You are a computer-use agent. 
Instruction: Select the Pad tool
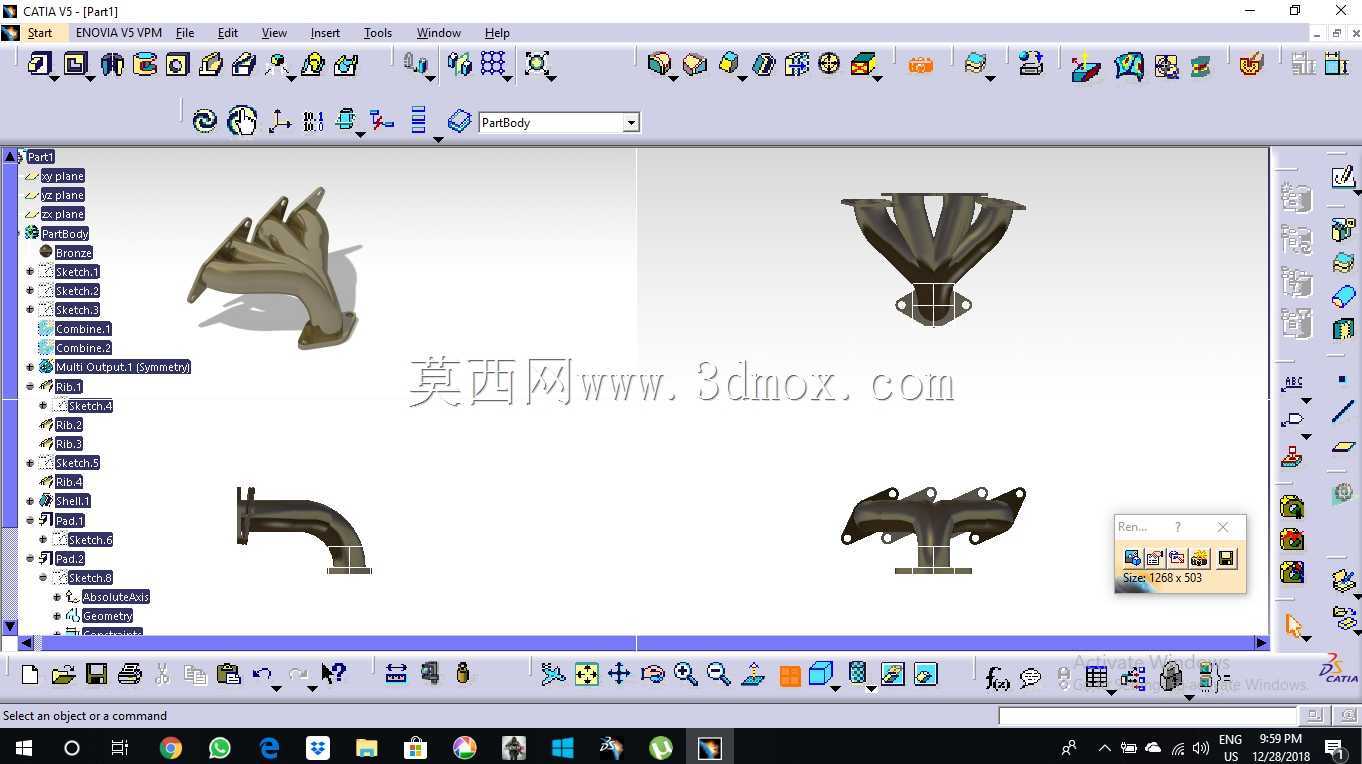(39, 65)
